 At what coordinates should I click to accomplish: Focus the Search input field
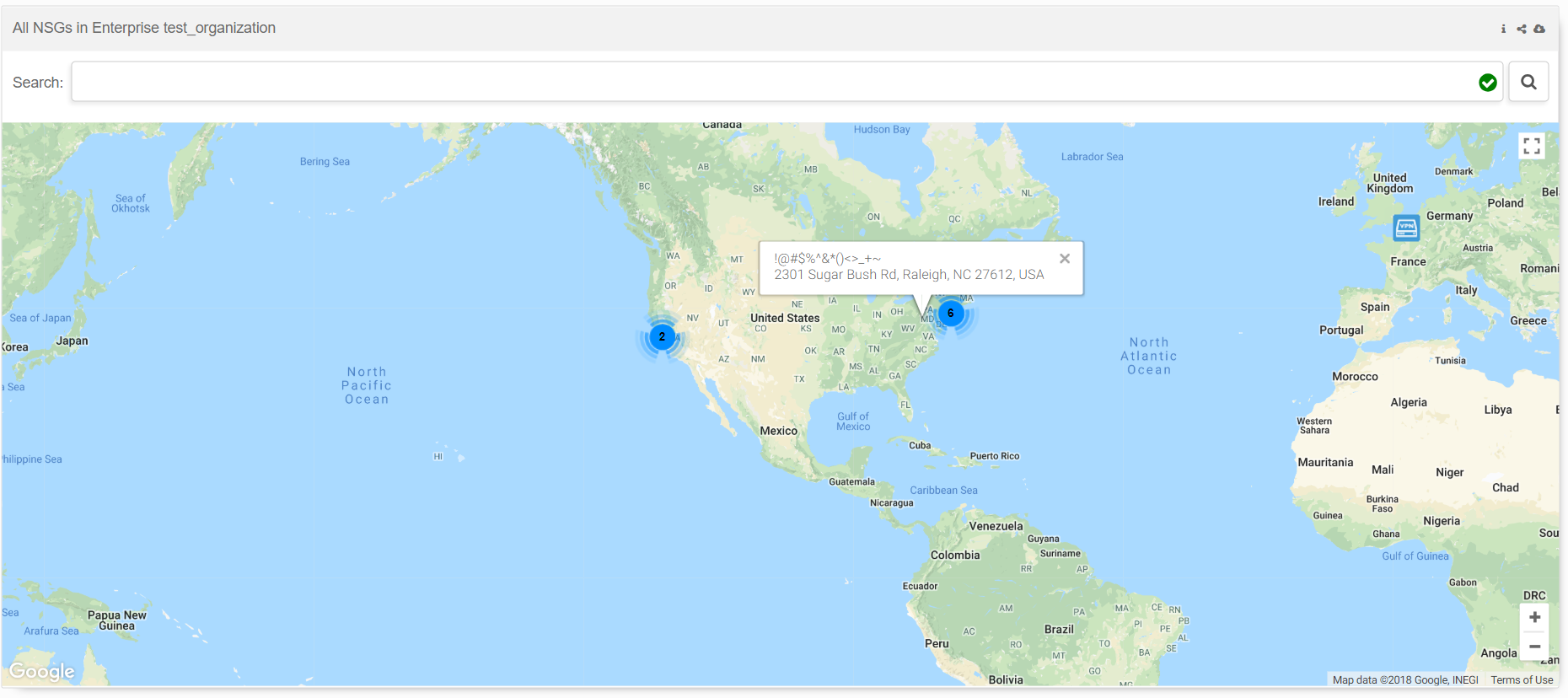[787, 82]
